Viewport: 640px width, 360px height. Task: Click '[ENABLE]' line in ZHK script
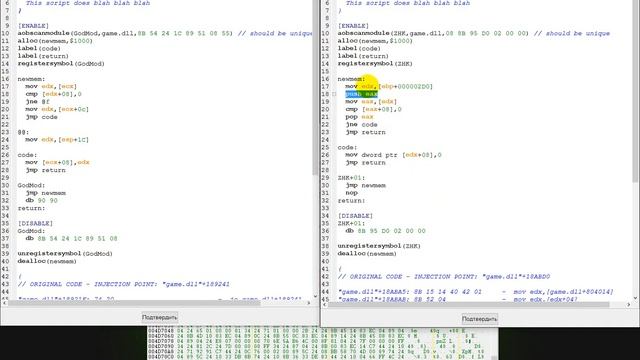[x=353, y=26]
